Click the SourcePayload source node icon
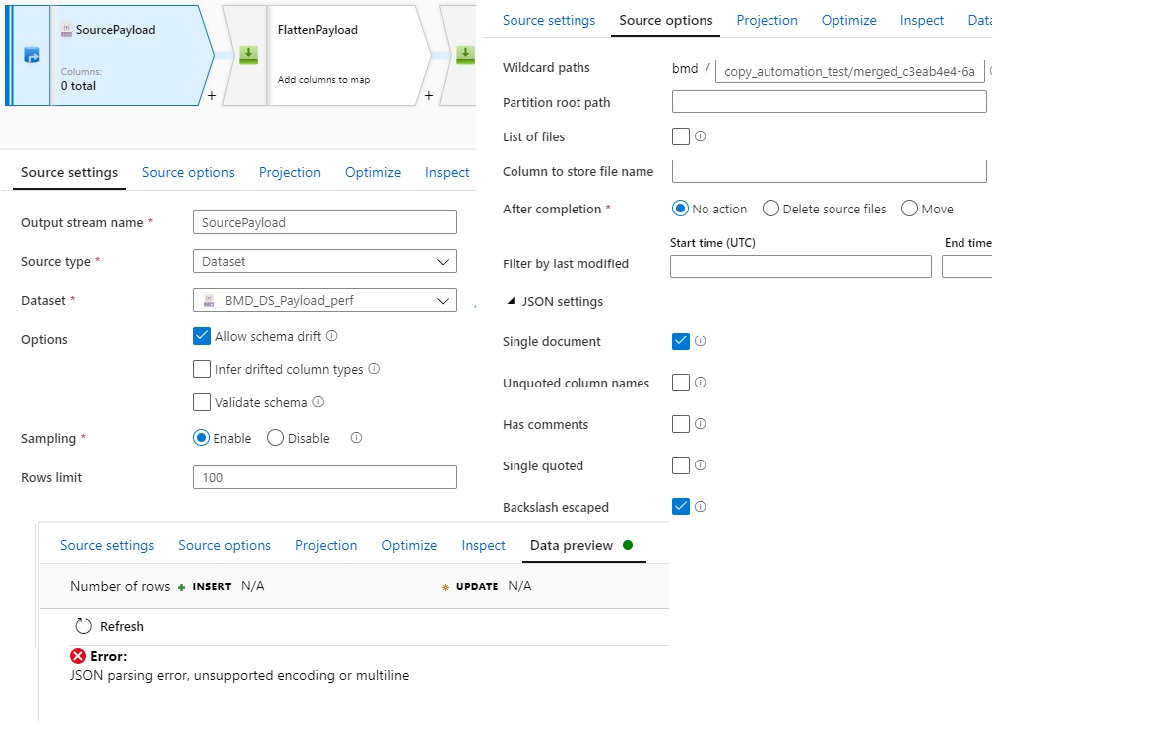The width and height of the screenshot is (1151, 750). pos(31,56)
